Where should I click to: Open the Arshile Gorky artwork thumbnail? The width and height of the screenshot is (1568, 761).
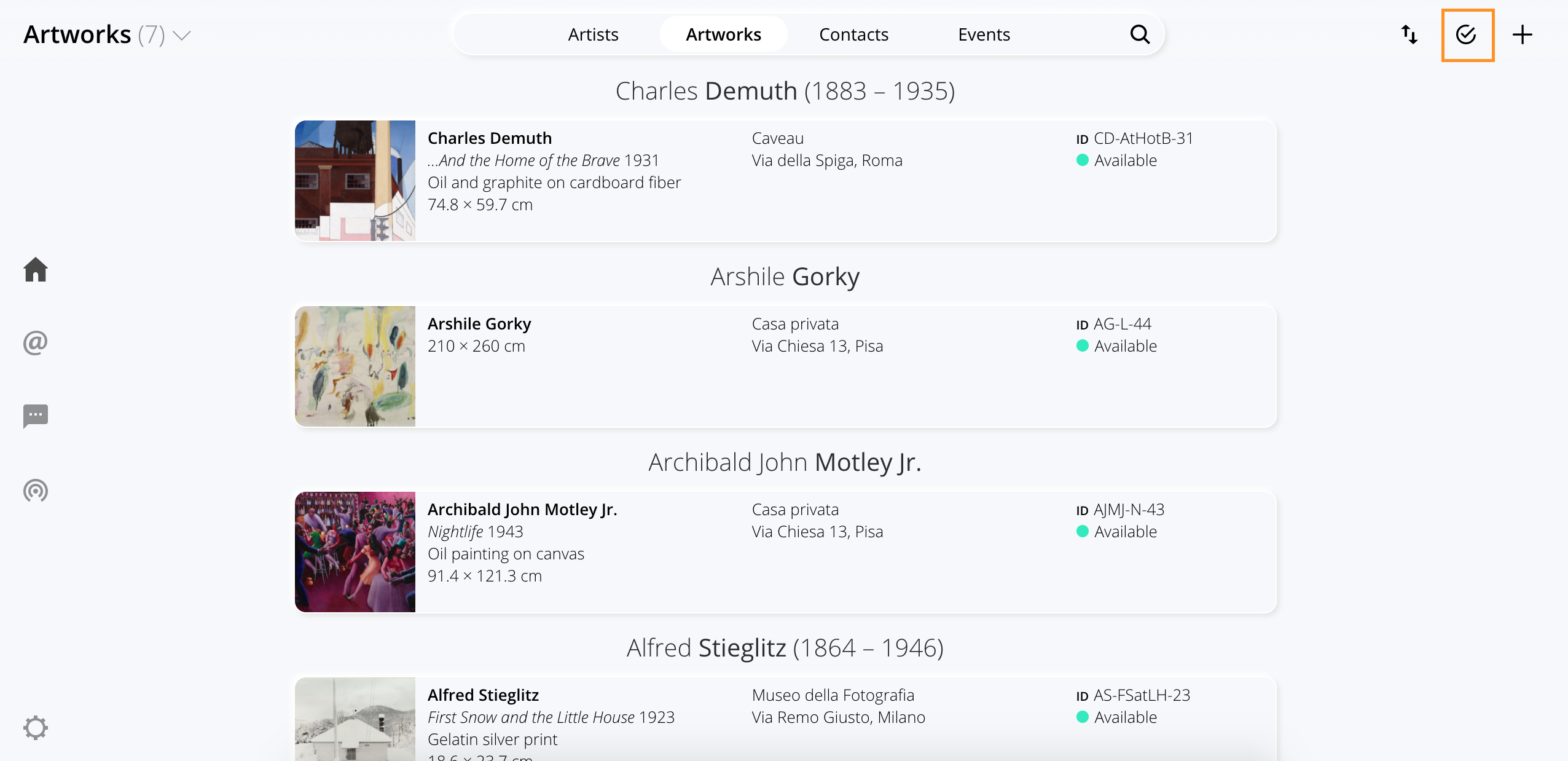point(355,366)
